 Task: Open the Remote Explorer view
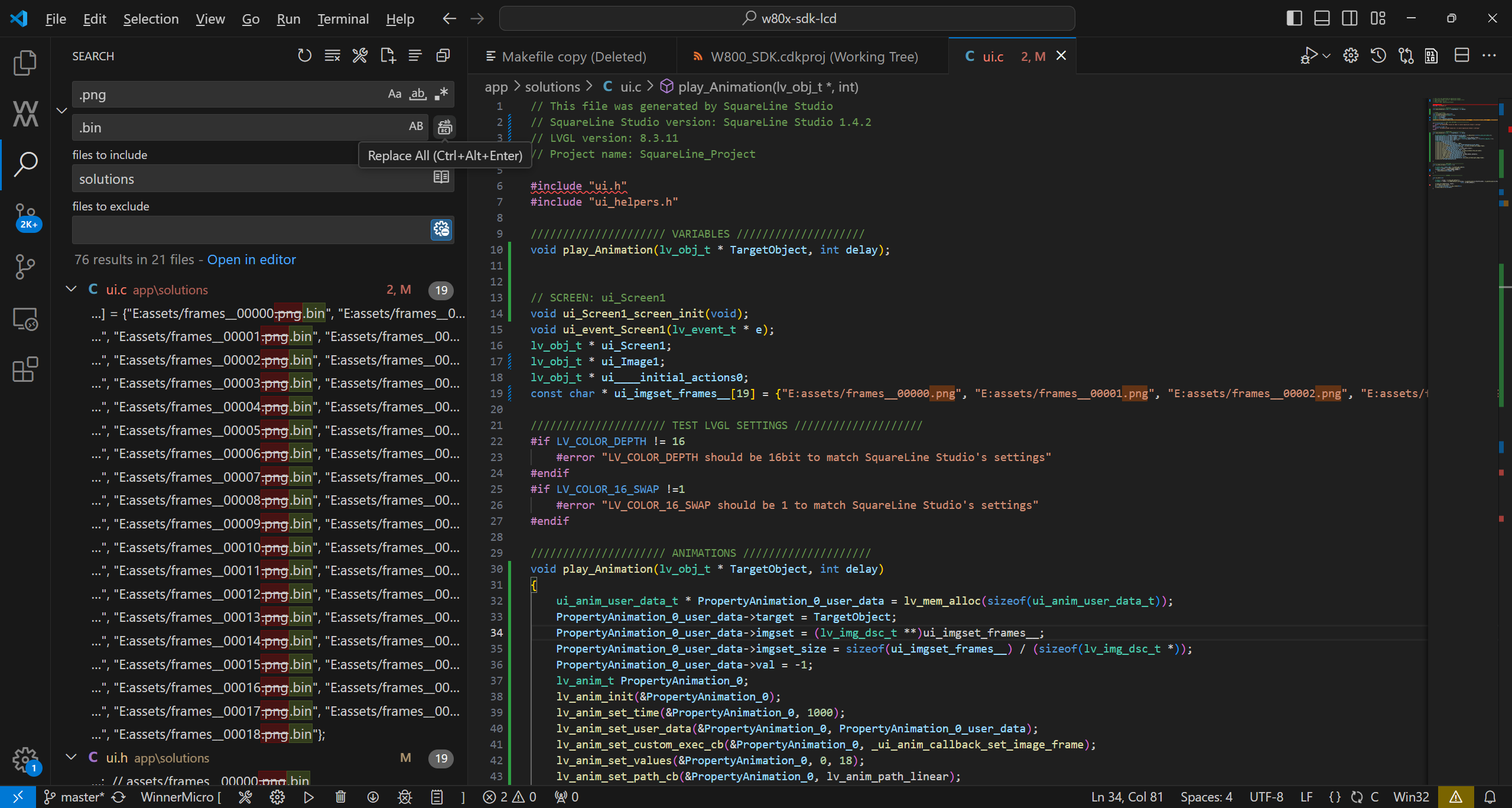[x=25, y=319]
